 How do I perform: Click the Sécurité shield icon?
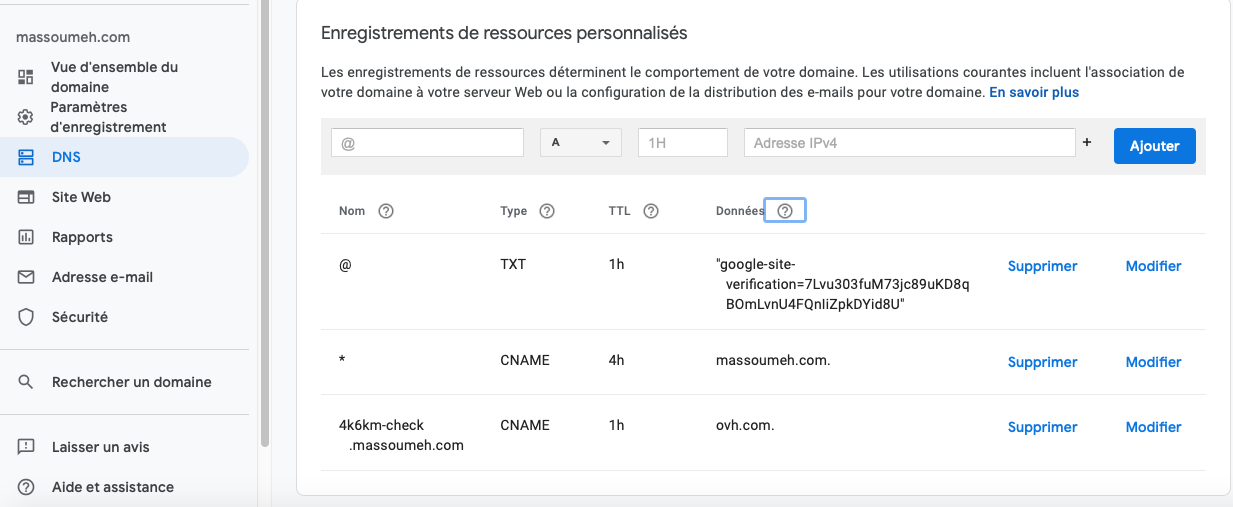[27, 317]
